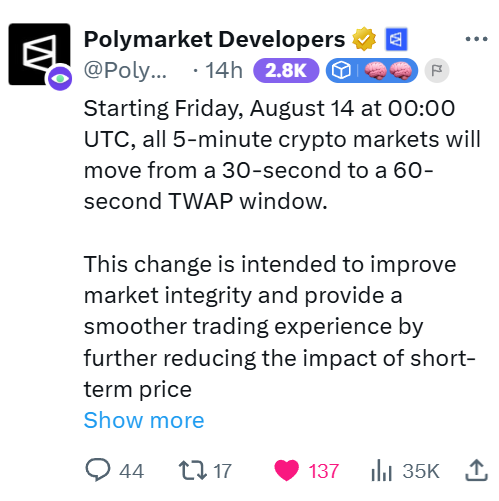
Task: Open the three-dot more options menu
Action: click(476, 39)
